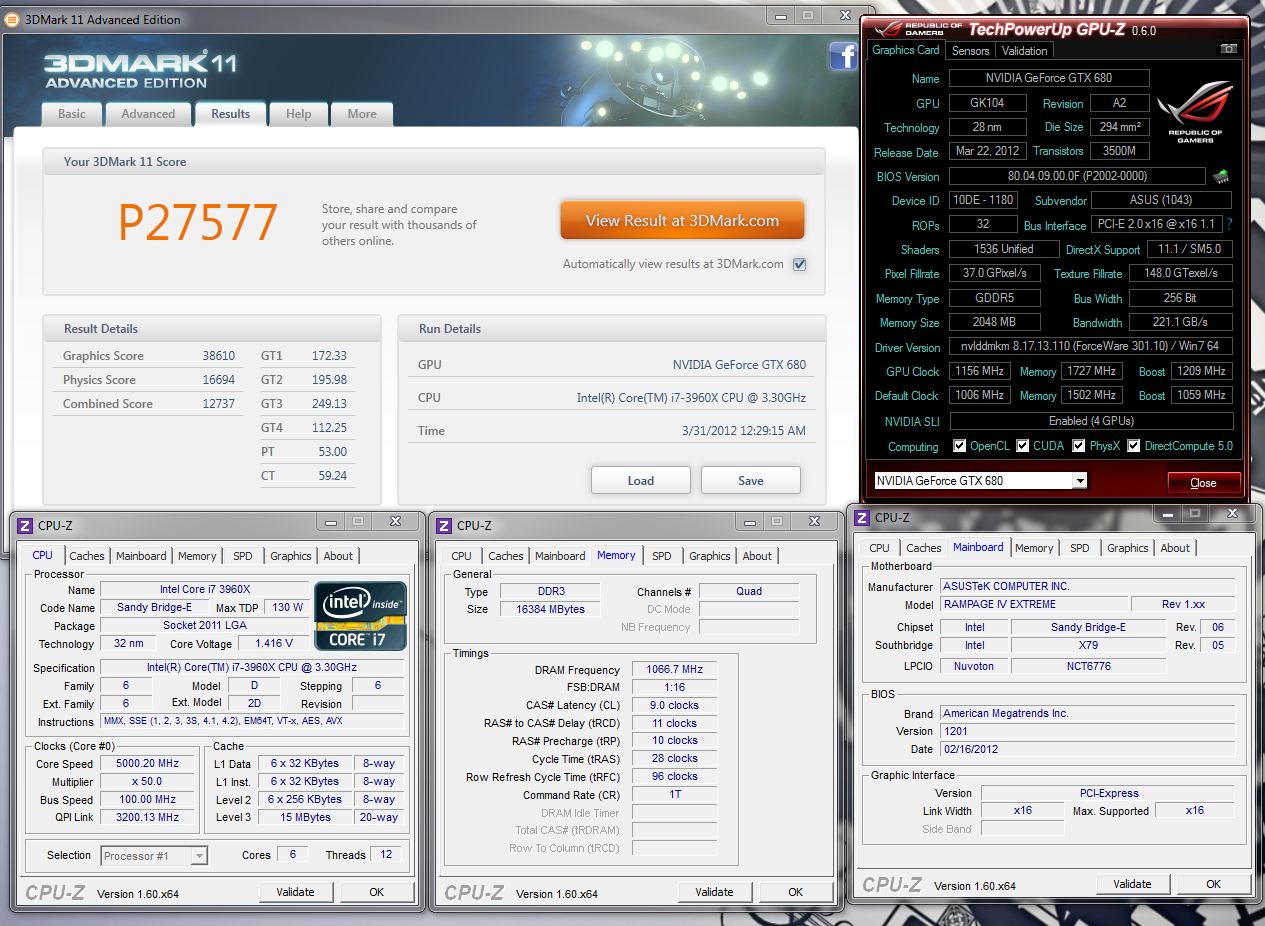Open the Facebook icon in 3DMark
Viewport: 1265px width, 926px height.
pyautogui.click(x=843, y=57)
